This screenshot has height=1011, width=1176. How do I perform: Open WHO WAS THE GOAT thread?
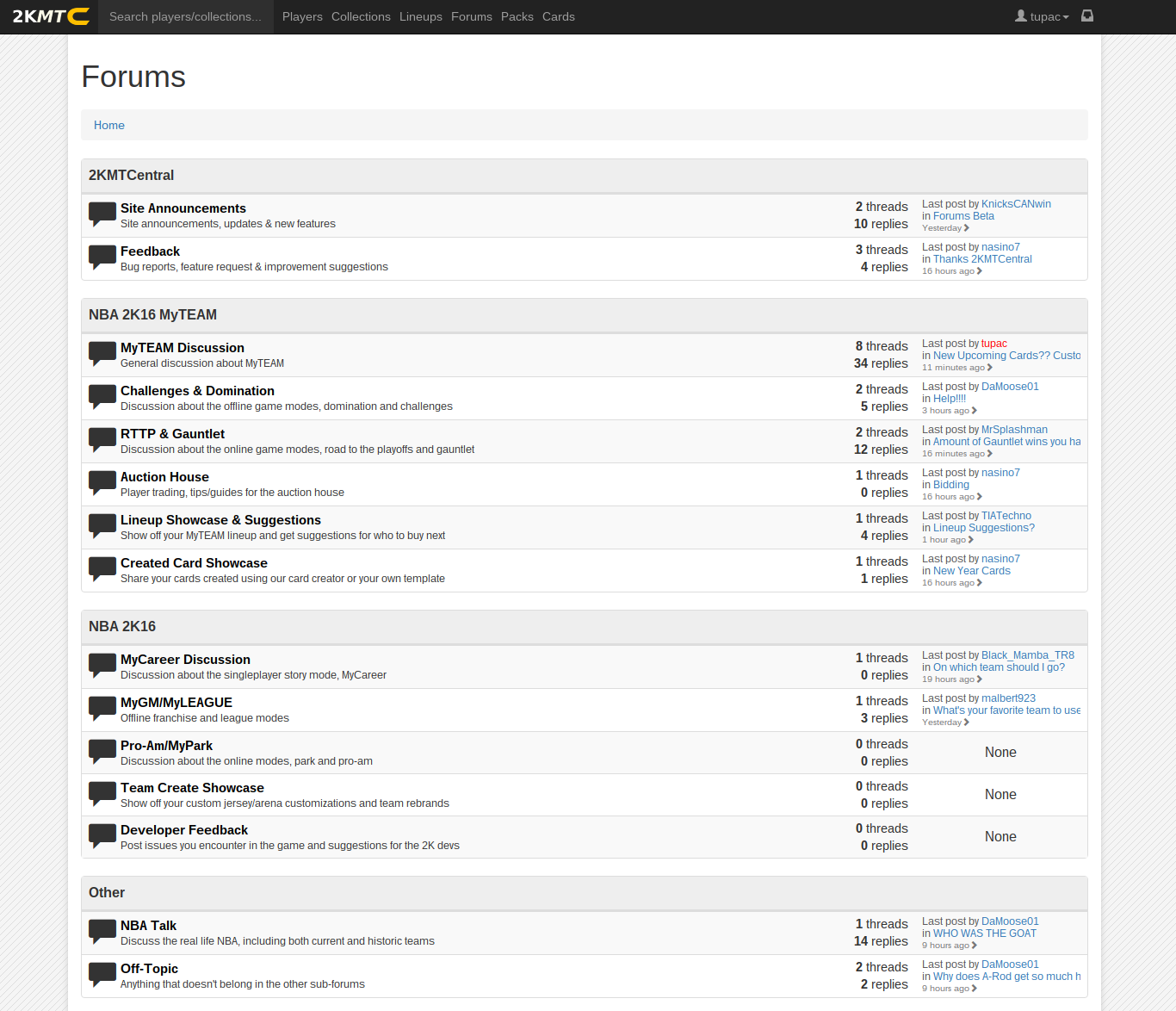tap(985, 933)
